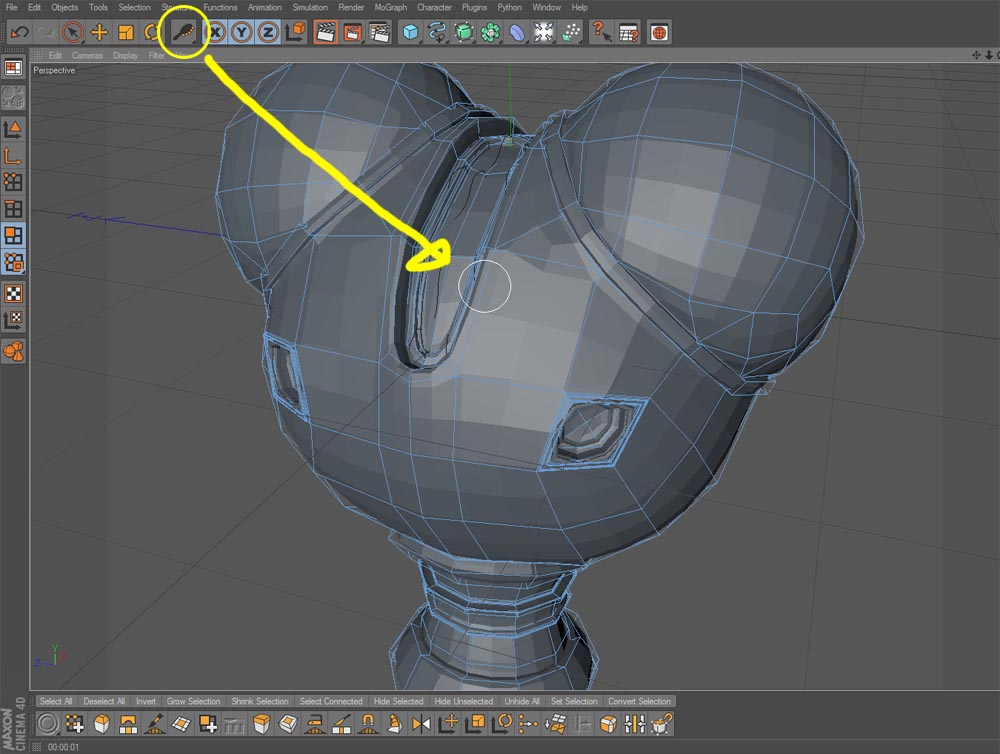Toggle the X axis lock
Screen dimensions: 1000x754
tap(215, 32)
